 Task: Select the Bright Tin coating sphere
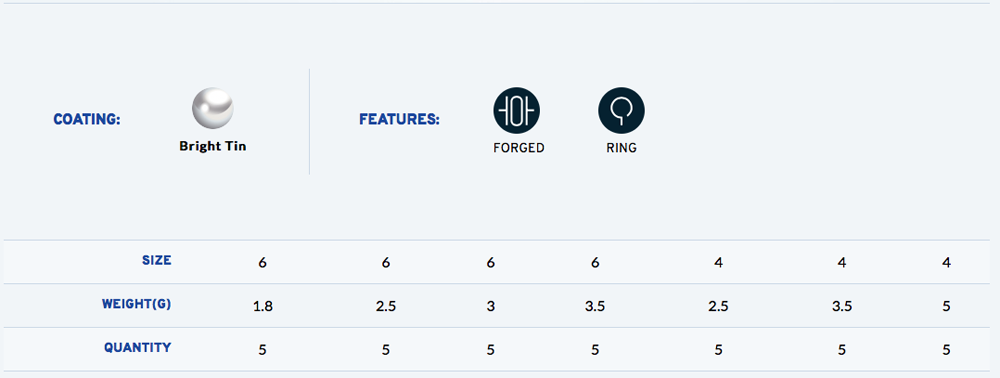(212, 108)
